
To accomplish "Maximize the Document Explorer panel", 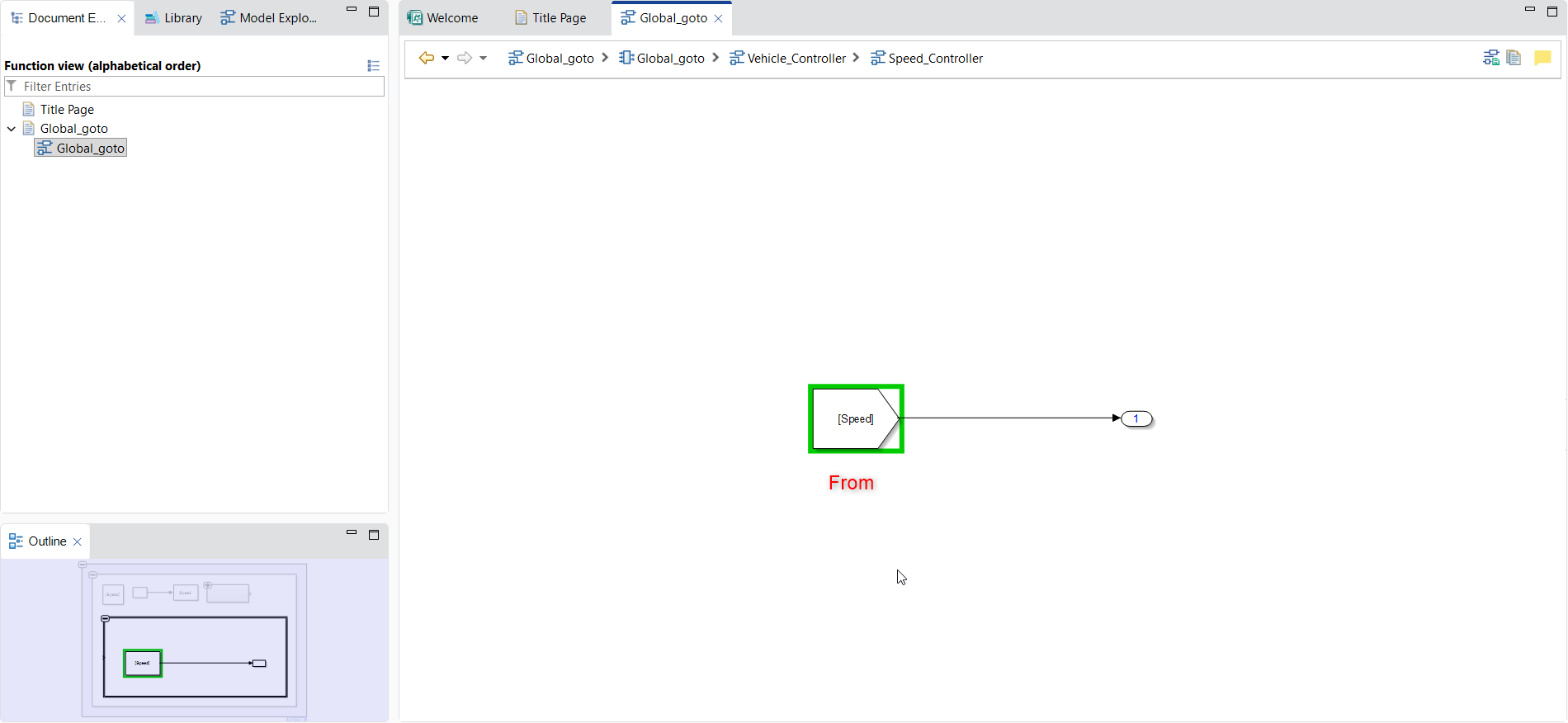I will tap(374, 11).
